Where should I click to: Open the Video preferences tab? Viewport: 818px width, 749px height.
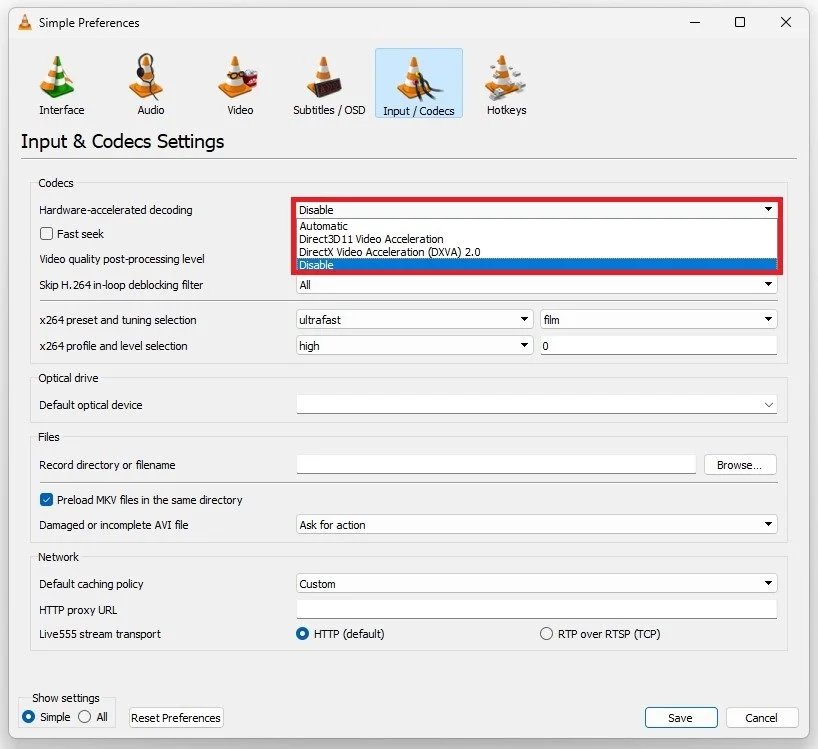(240, 84)
